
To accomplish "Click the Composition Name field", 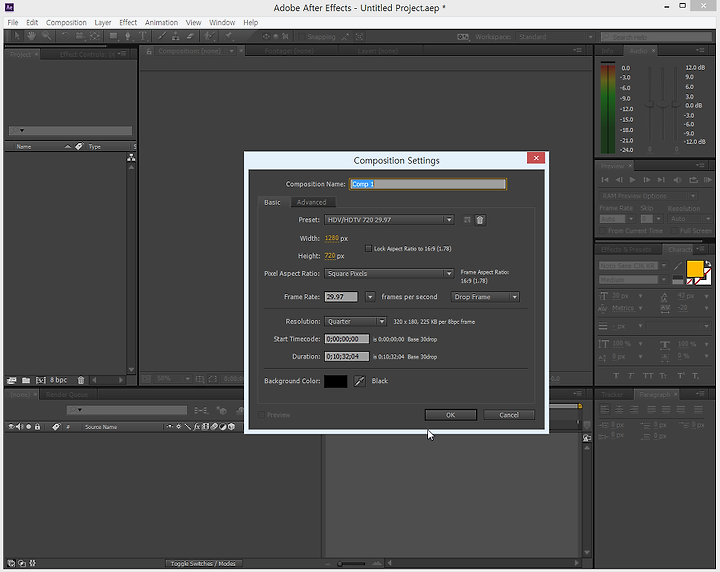I will [x=428, y=184].
